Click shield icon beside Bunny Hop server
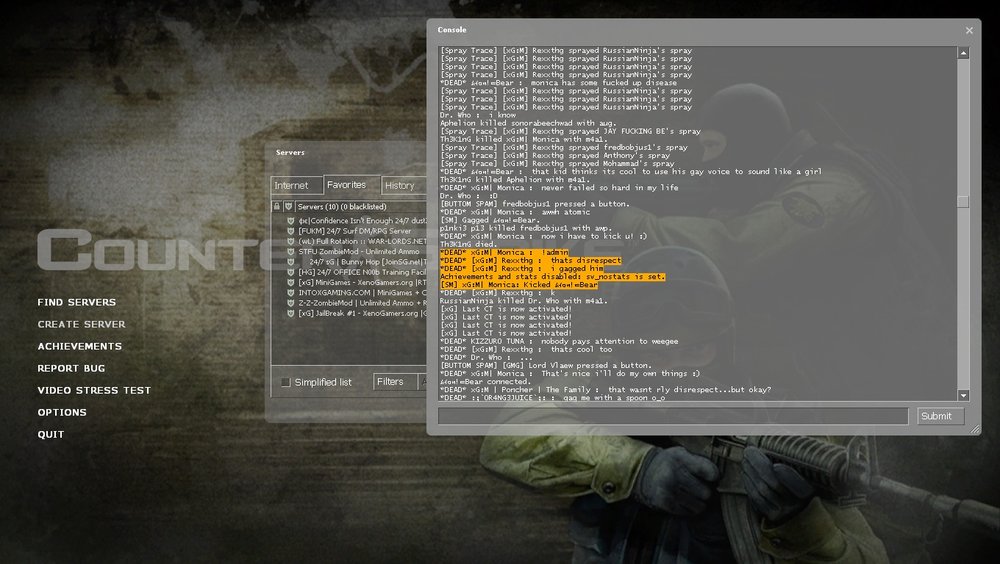The height and width of the screenshot is (564, 1000). [290, 262]
